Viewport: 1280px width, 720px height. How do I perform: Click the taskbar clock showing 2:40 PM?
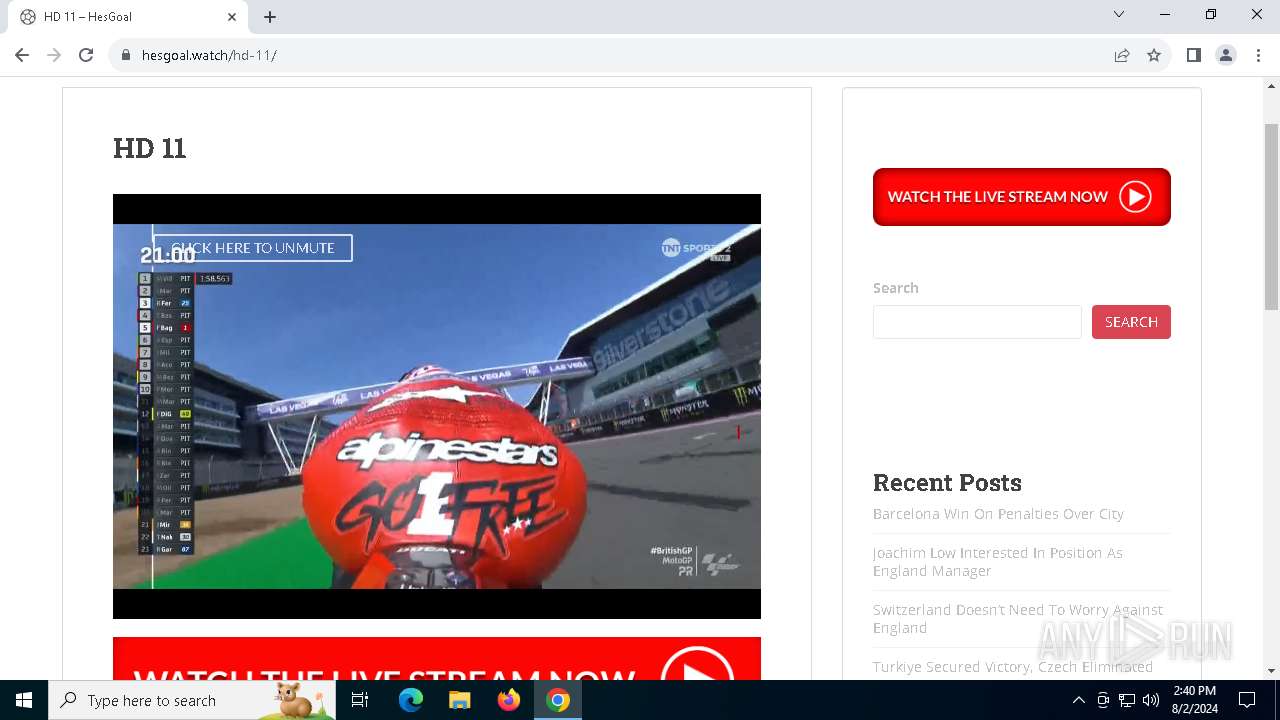1194,700
